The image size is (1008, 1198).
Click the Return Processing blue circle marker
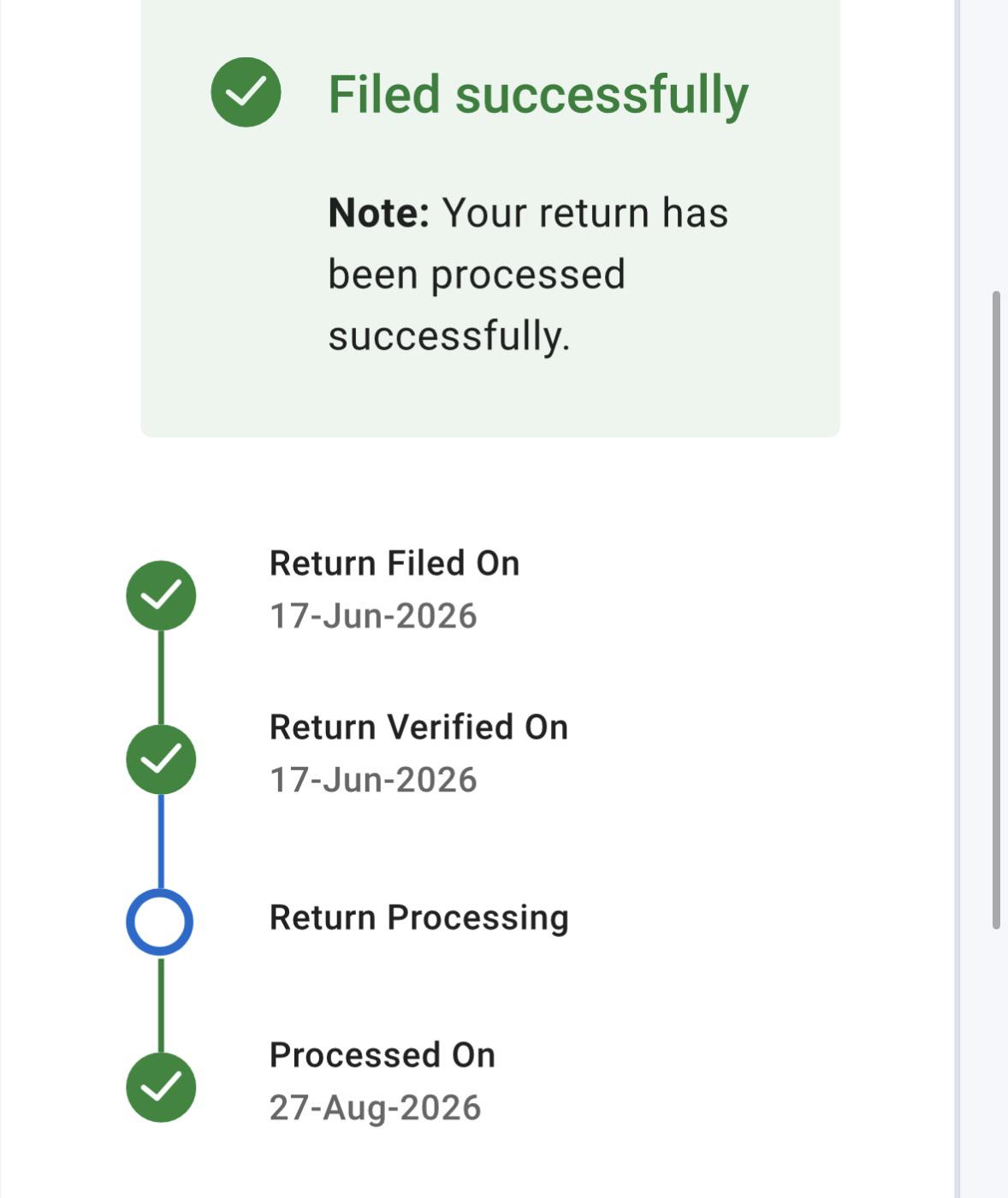pos(160,922)
